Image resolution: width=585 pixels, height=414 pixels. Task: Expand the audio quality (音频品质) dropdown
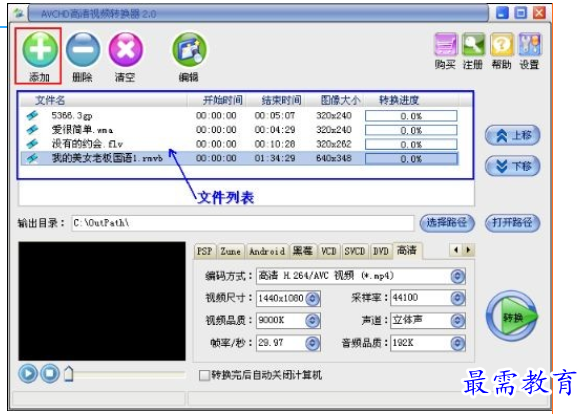click(457, 343)
